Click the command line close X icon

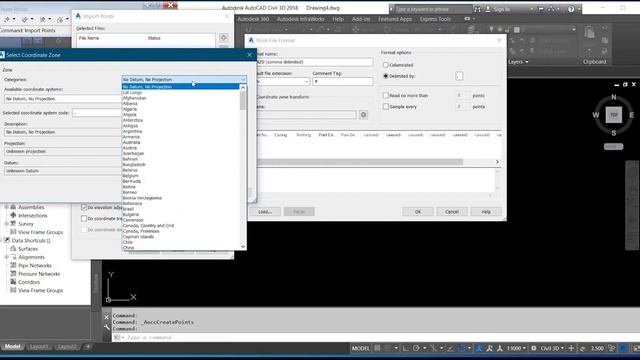[x=107, y=317]
